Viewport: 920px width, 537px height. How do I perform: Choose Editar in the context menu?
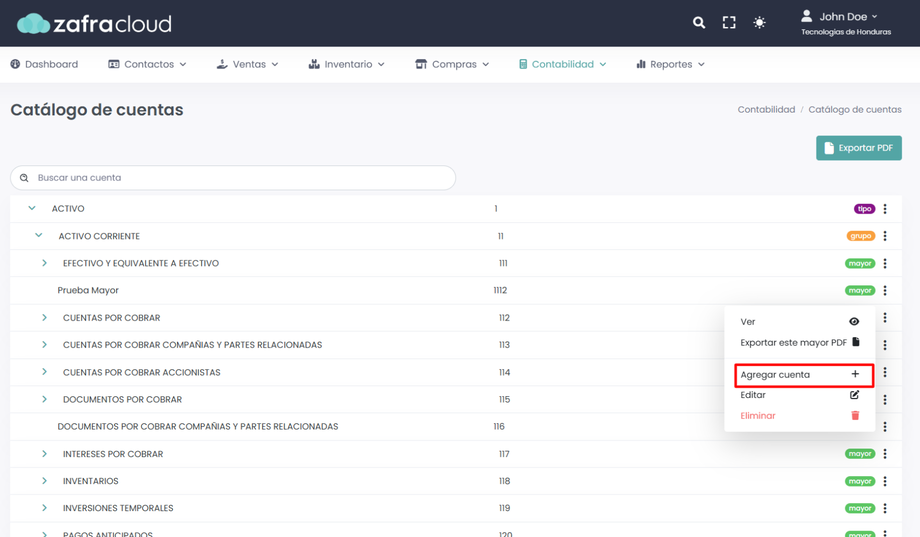[x=800, y=395]
